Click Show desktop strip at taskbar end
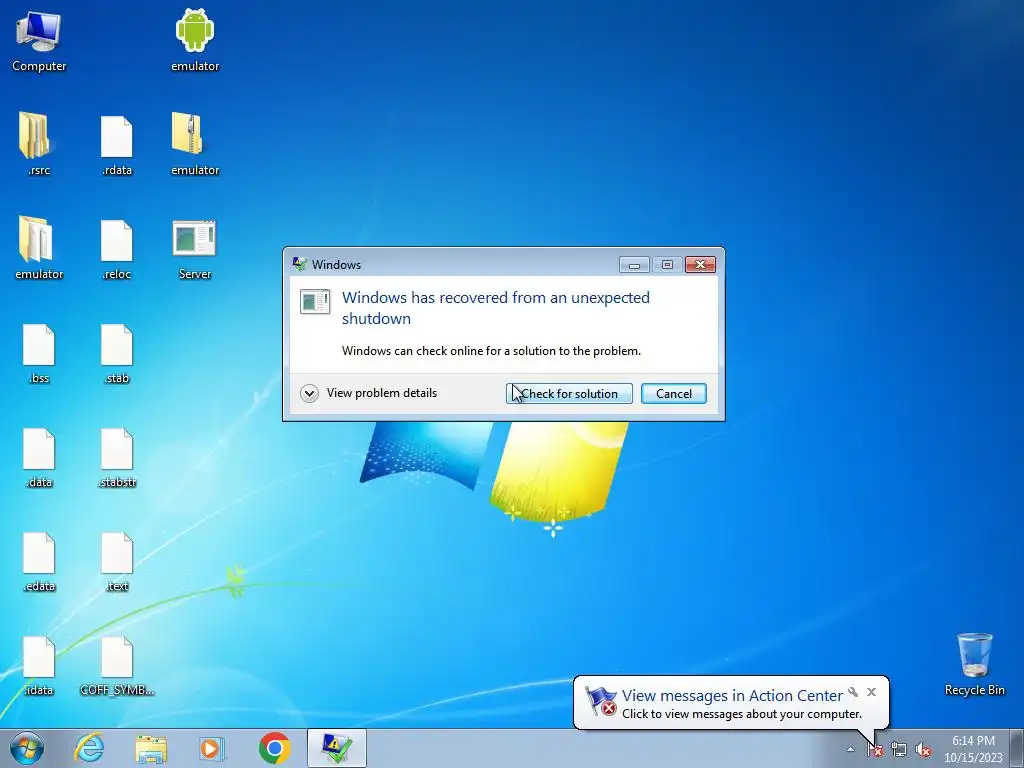The width and height of the screenshot is (1024, 768). (1017, 748)
